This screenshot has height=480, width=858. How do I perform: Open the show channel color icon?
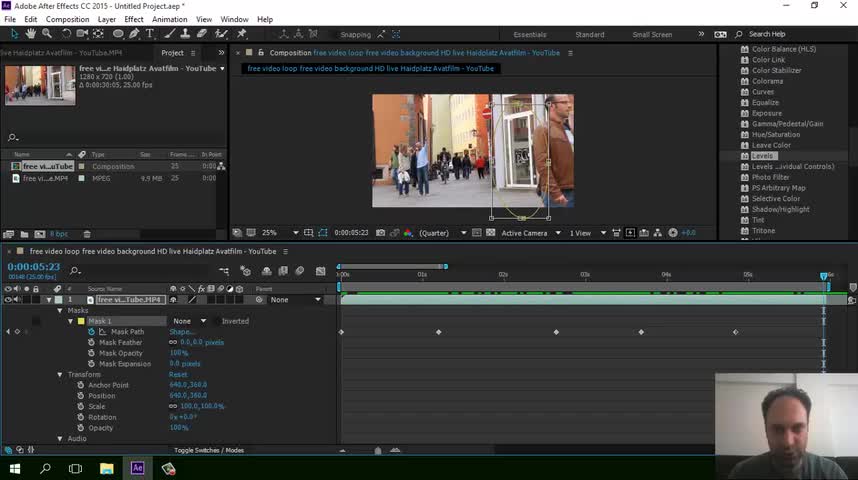pos(408,233)
